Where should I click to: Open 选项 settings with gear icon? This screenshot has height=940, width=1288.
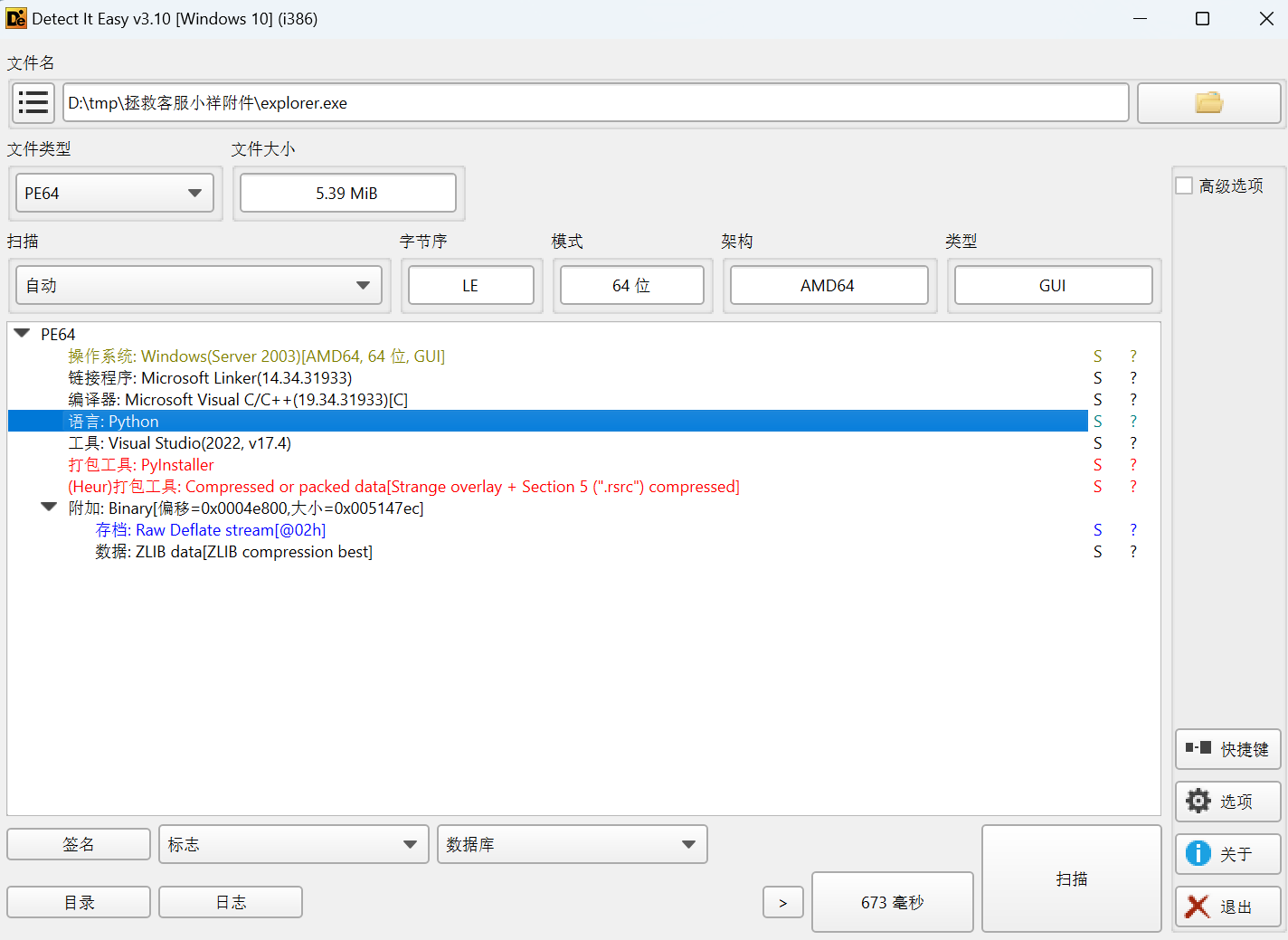coord(1227,802)
